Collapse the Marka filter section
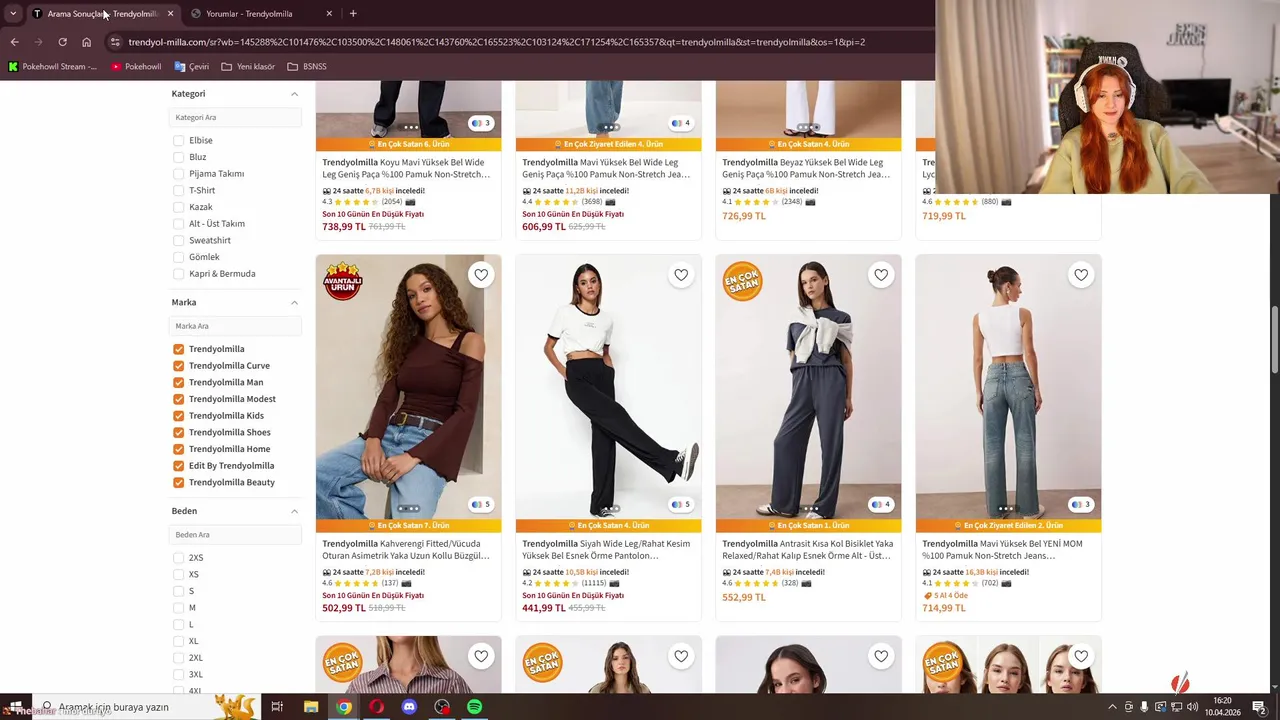The width and height of the screenshot is (1280, 720). 294,302
